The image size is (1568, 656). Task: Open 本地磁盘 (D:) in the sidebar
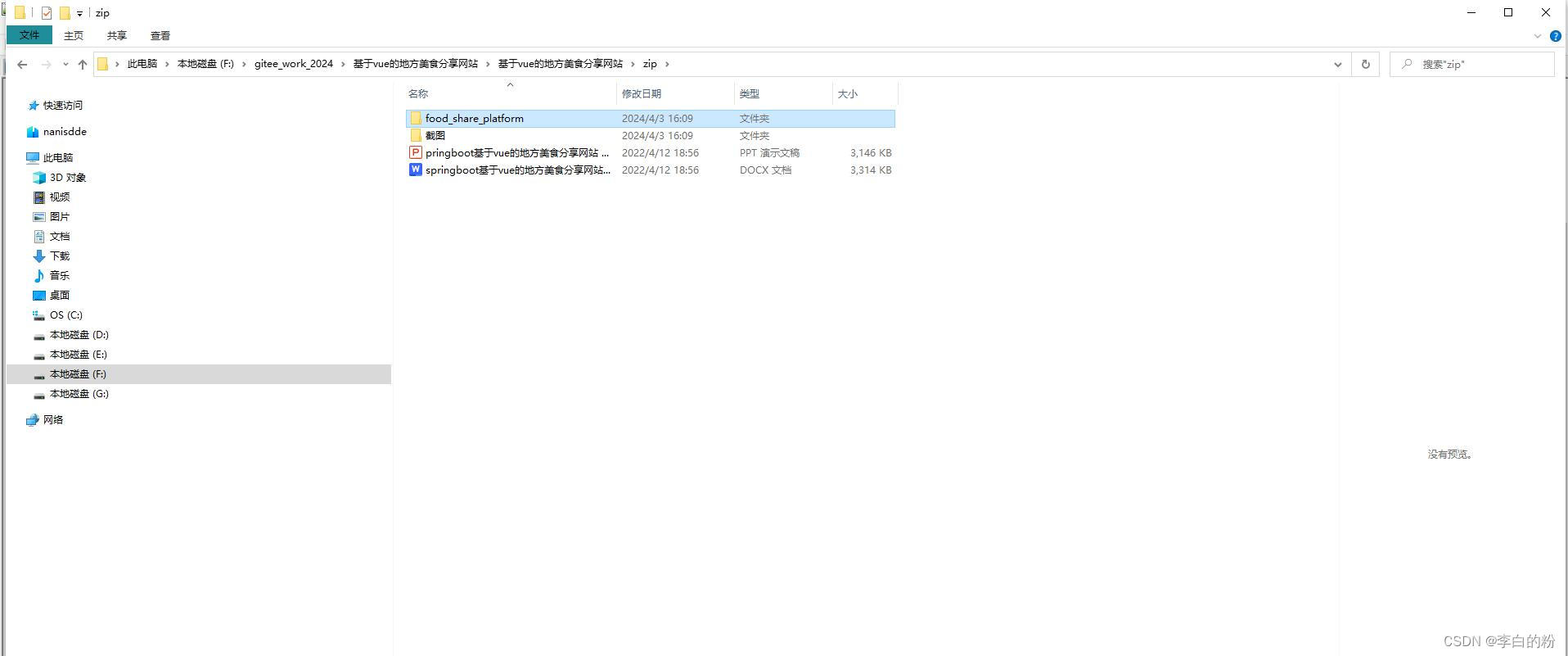click(79, 335)
